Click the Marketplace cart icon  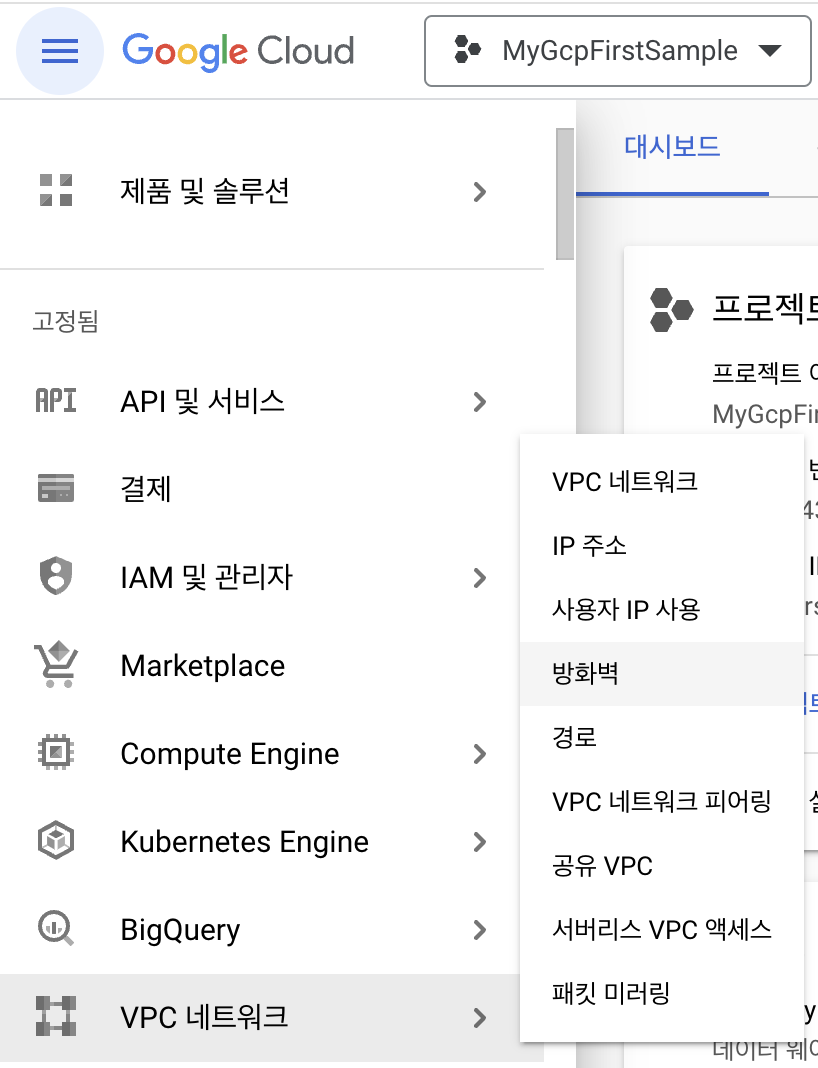coord(56,664)
